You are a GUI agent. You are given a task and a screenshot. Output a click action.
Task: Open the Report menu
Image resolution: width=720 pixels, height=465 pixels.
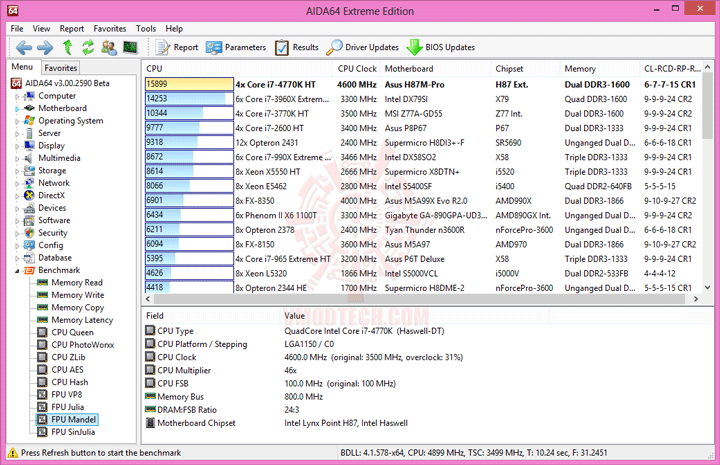72,28
